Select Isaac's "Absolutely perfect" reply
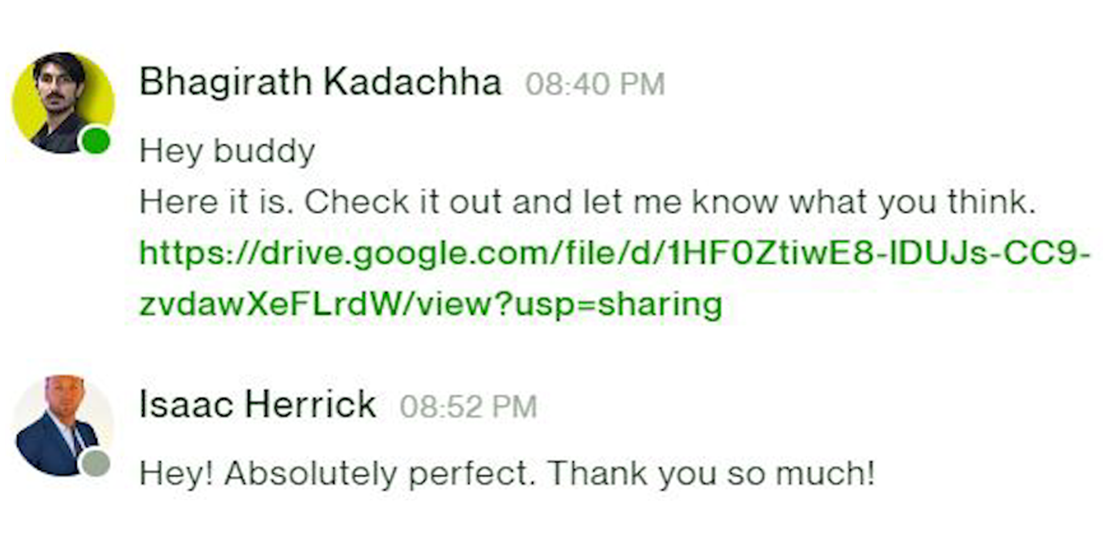This screenshot has height=551, width=1108. click(x=506, y=471)
